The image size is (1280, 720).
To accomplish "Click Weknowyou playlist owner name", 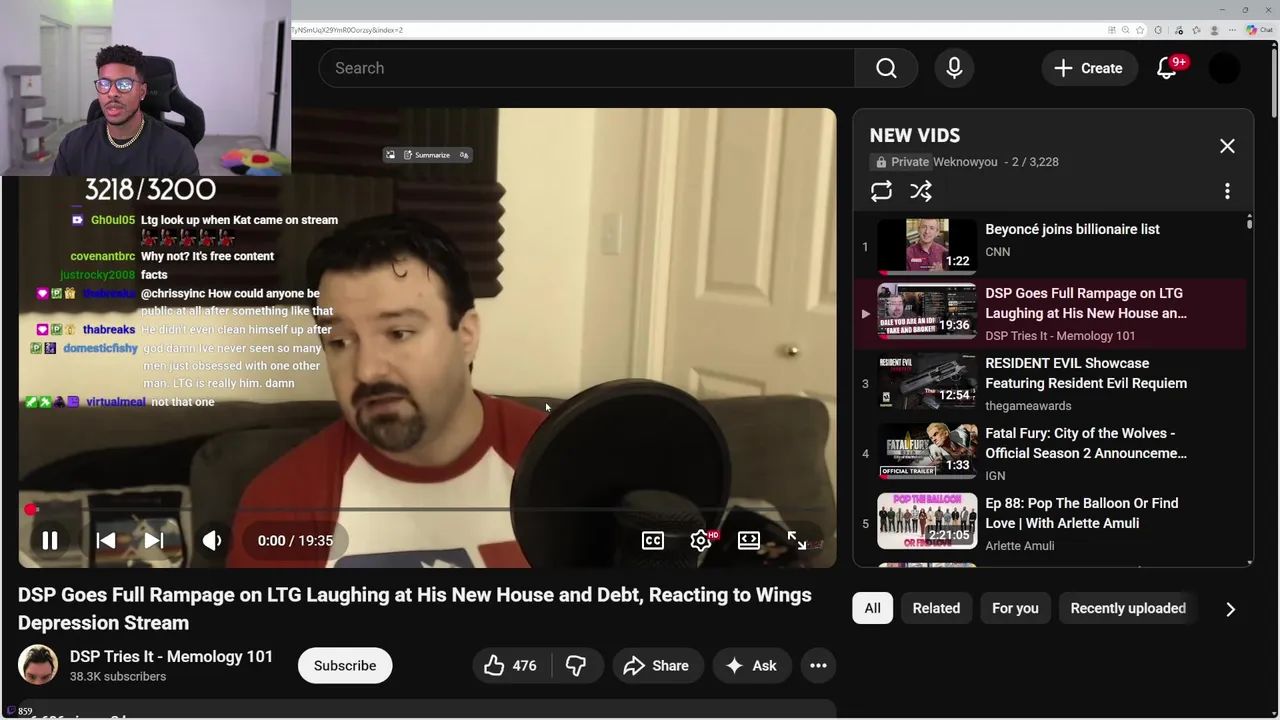I will (x=965, y=162).
